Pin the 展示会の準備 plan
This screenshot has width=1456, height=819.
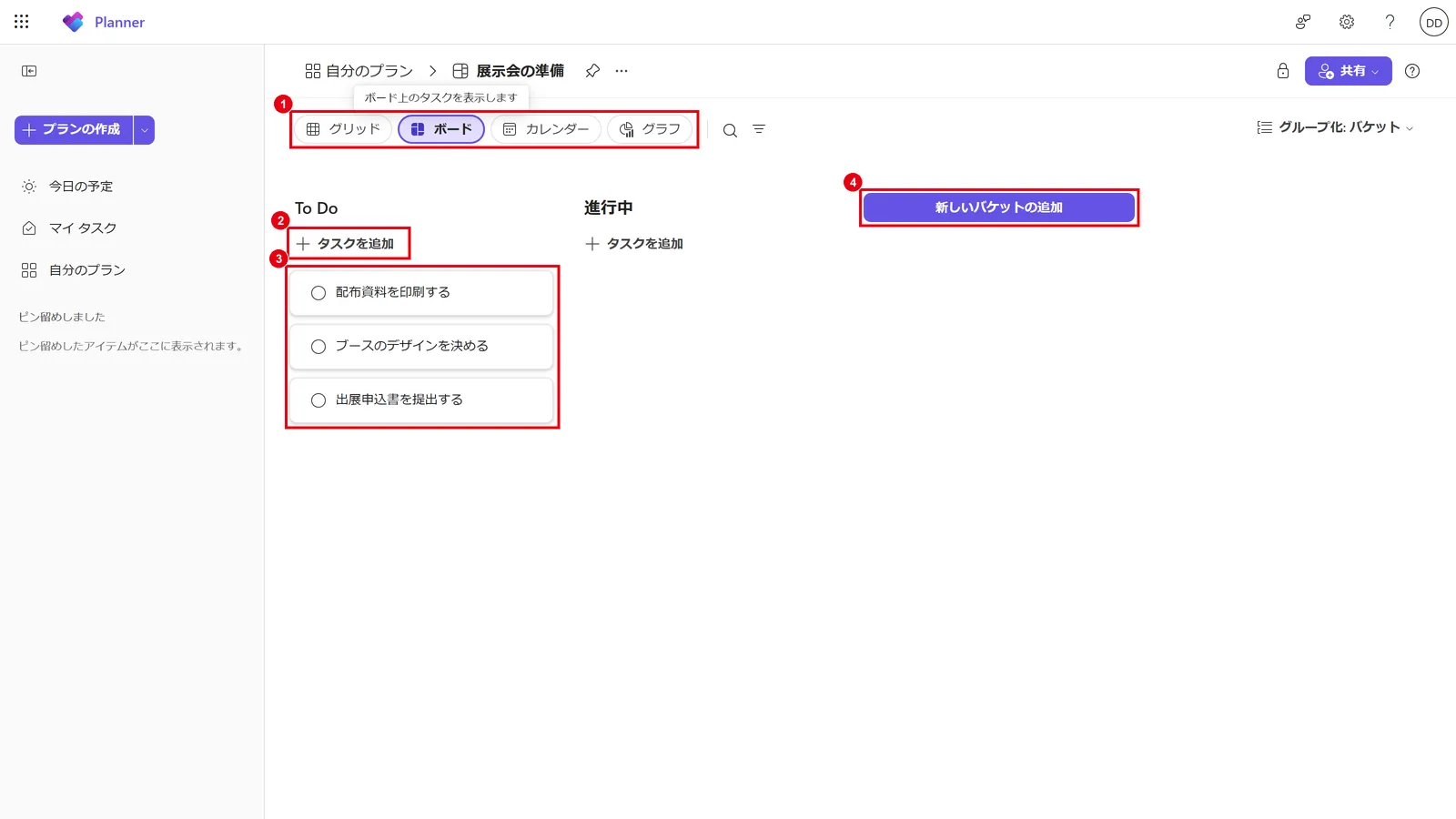592,71
